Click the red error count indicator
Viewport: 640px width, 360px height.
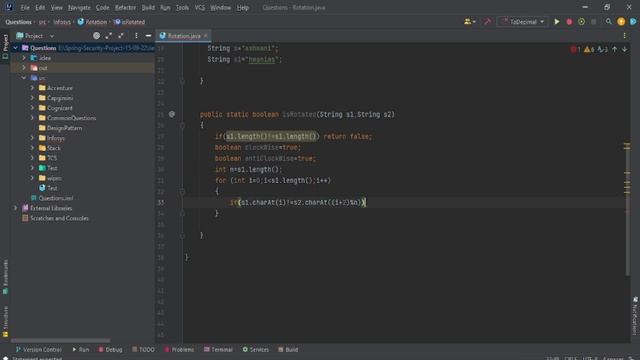575,49
